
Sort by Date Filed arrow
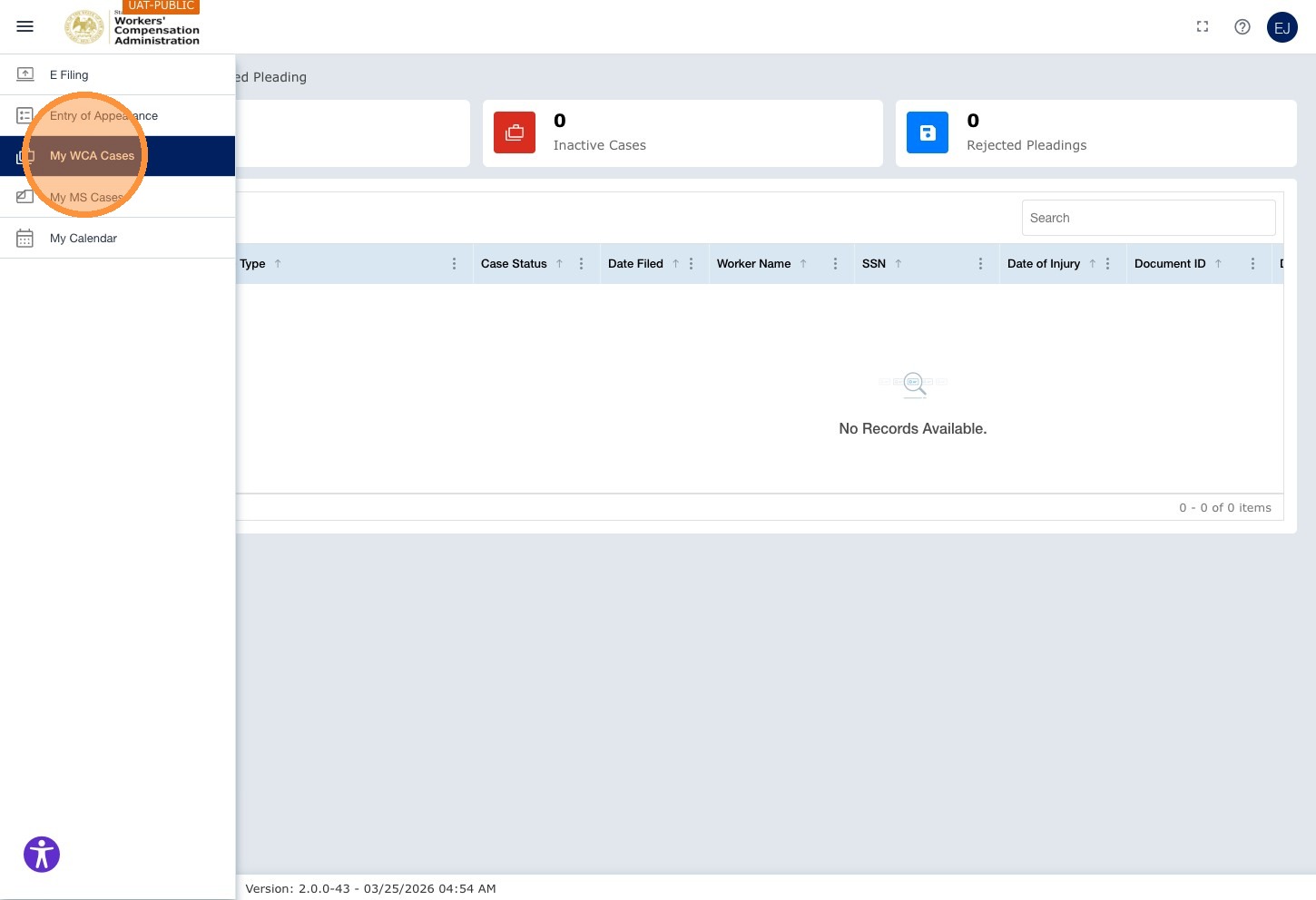pos(675,264)
